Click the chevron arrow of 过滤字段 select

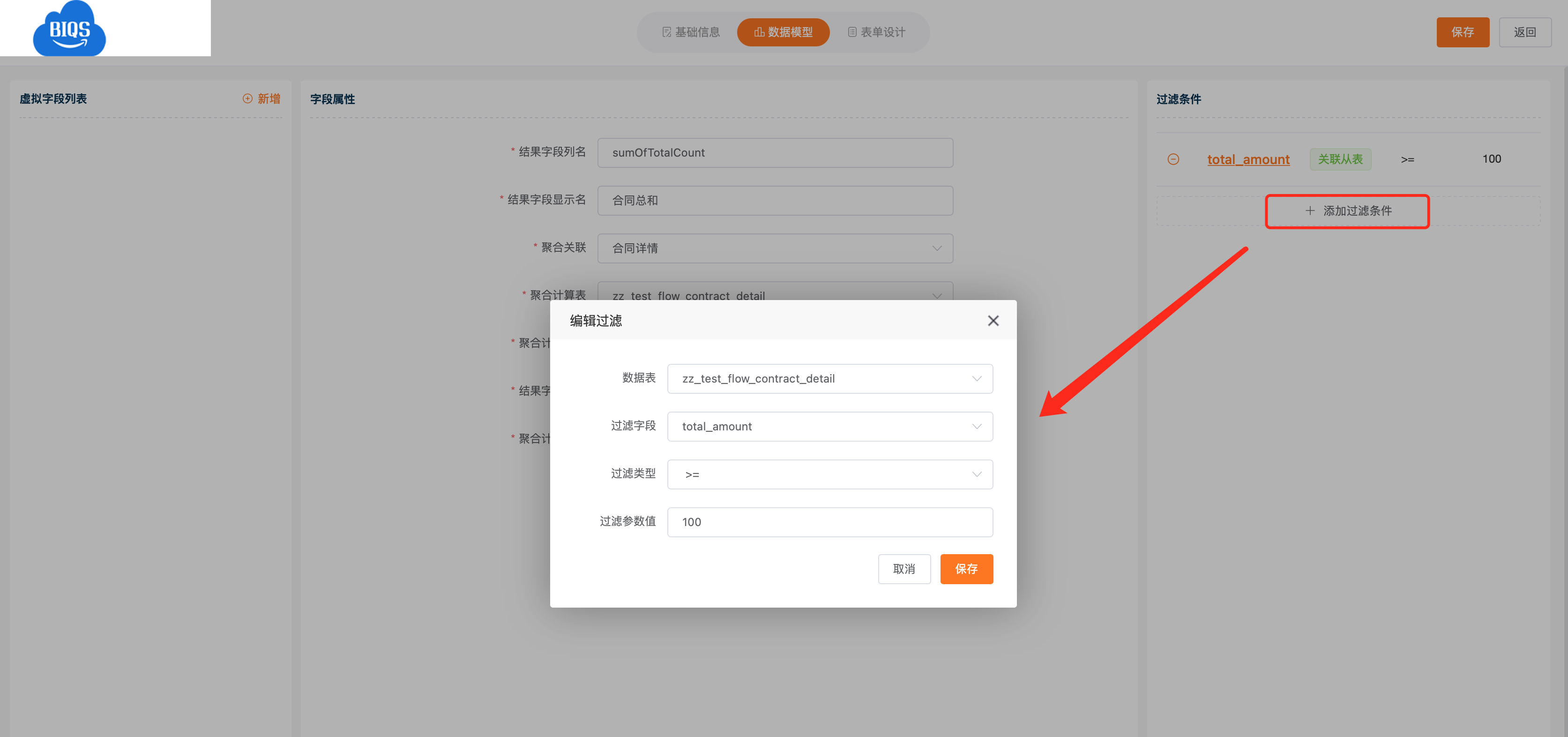click(x=976, y=426)
